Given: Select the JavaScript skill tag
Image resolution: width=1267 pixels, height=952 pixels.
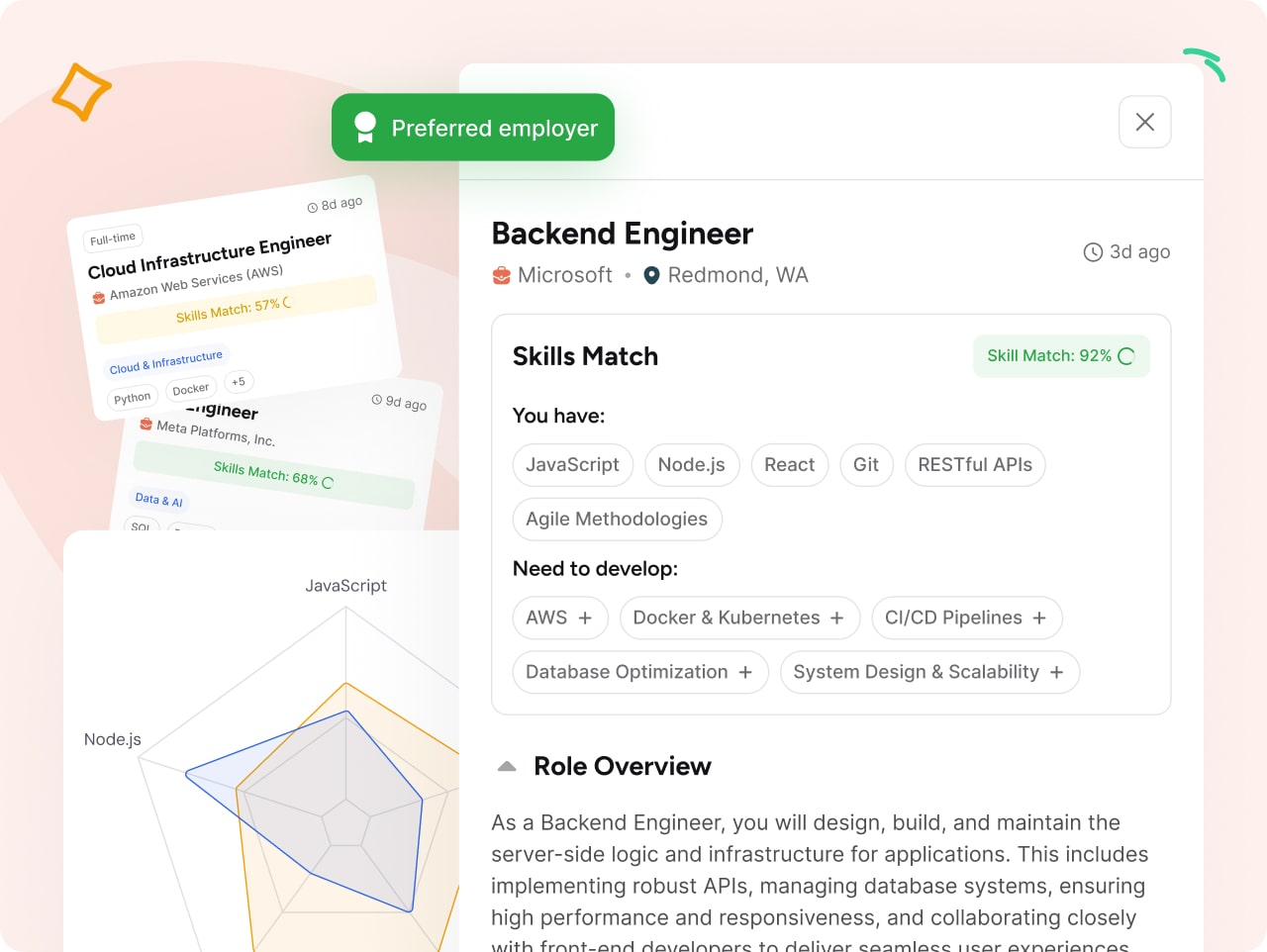Looking at the screenshot, I should click(572, 465).
